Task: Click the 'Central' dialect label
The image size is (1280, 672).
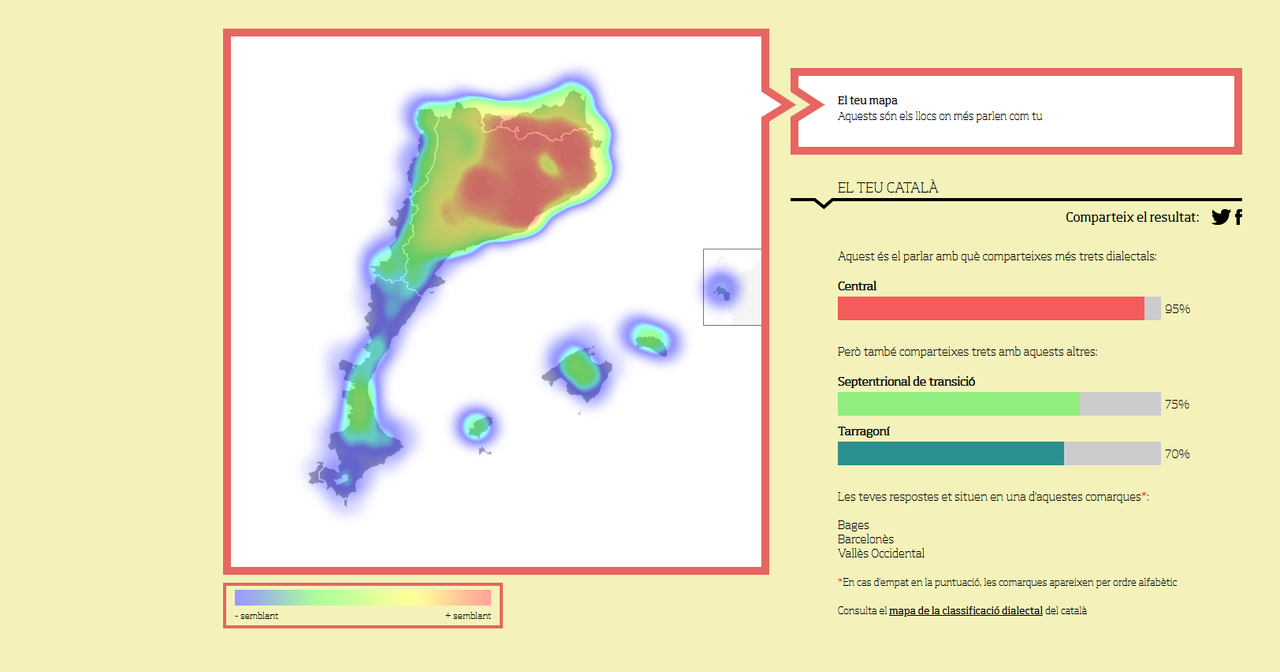Action: pos(857,286)
